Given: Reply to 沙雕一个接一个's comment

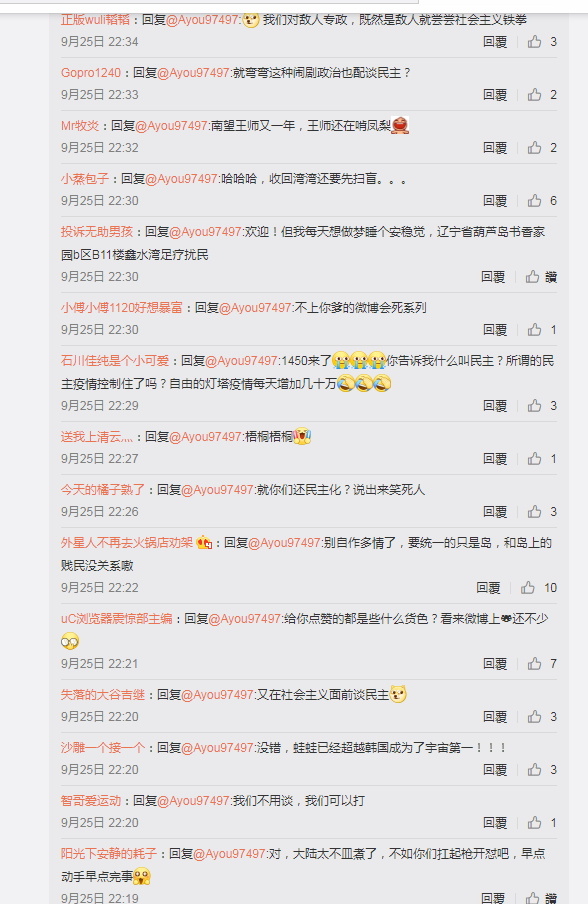Looking at the screenshot, I should tap(495, 770).
